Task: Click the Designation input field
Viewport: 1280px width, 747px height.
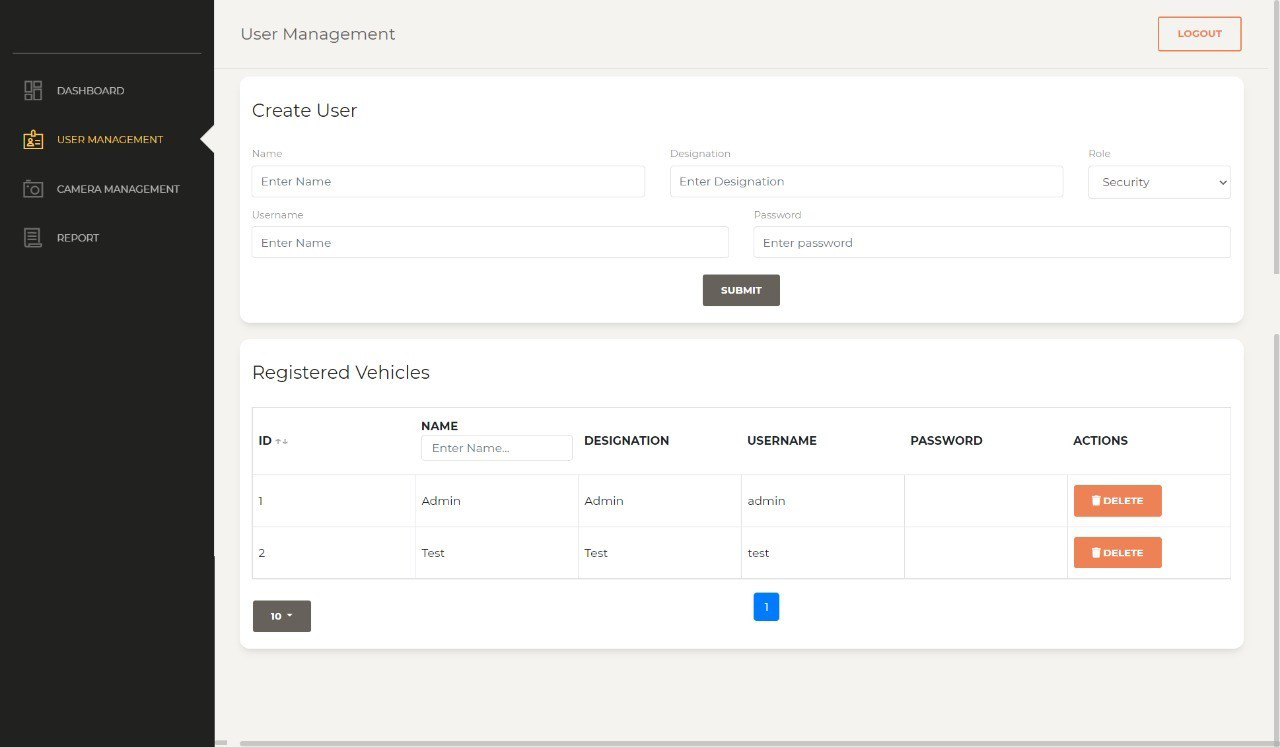Action: [866, 182]
